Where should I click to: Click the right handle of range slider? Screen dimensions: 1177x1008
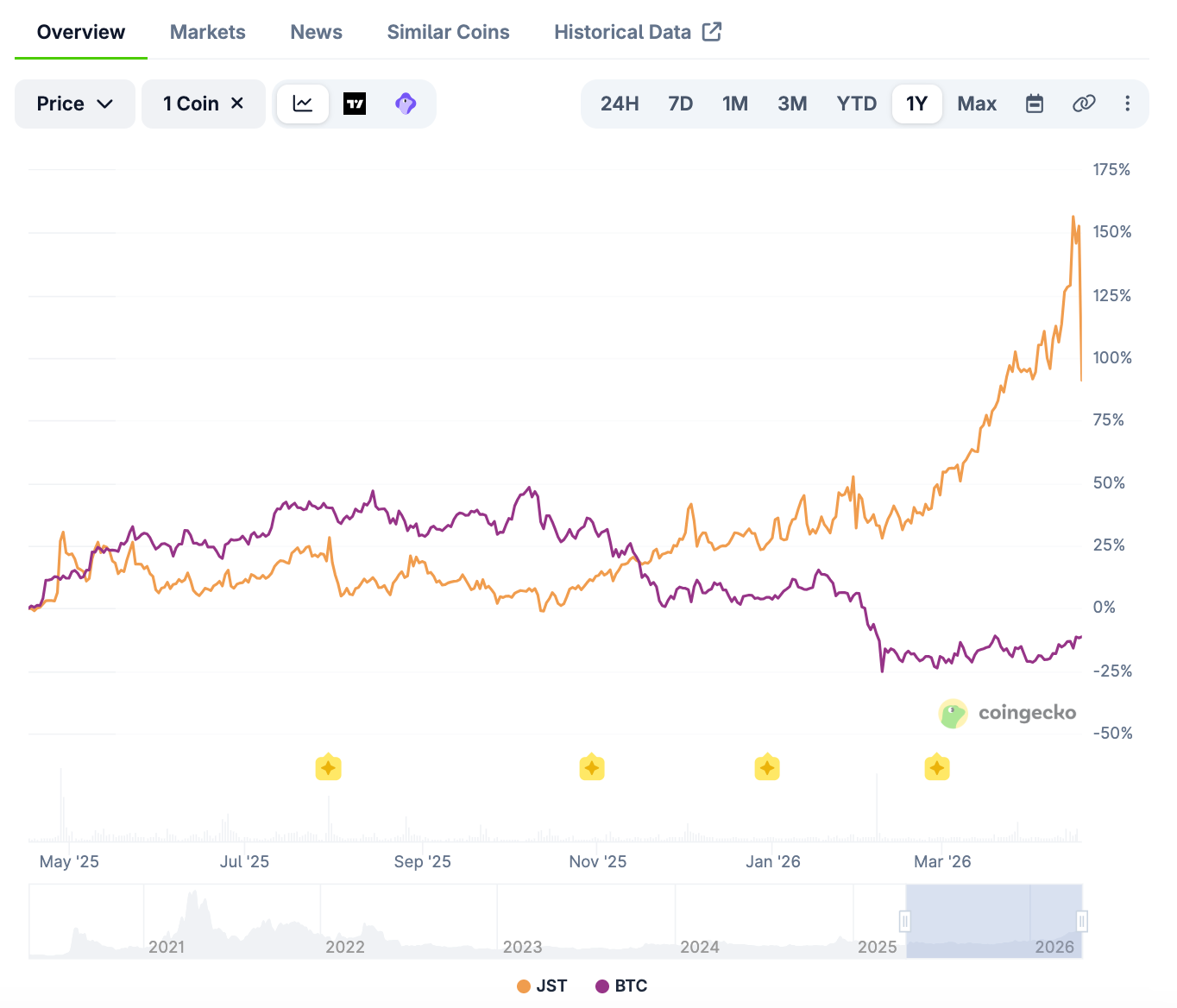[x=1081, y=921]
